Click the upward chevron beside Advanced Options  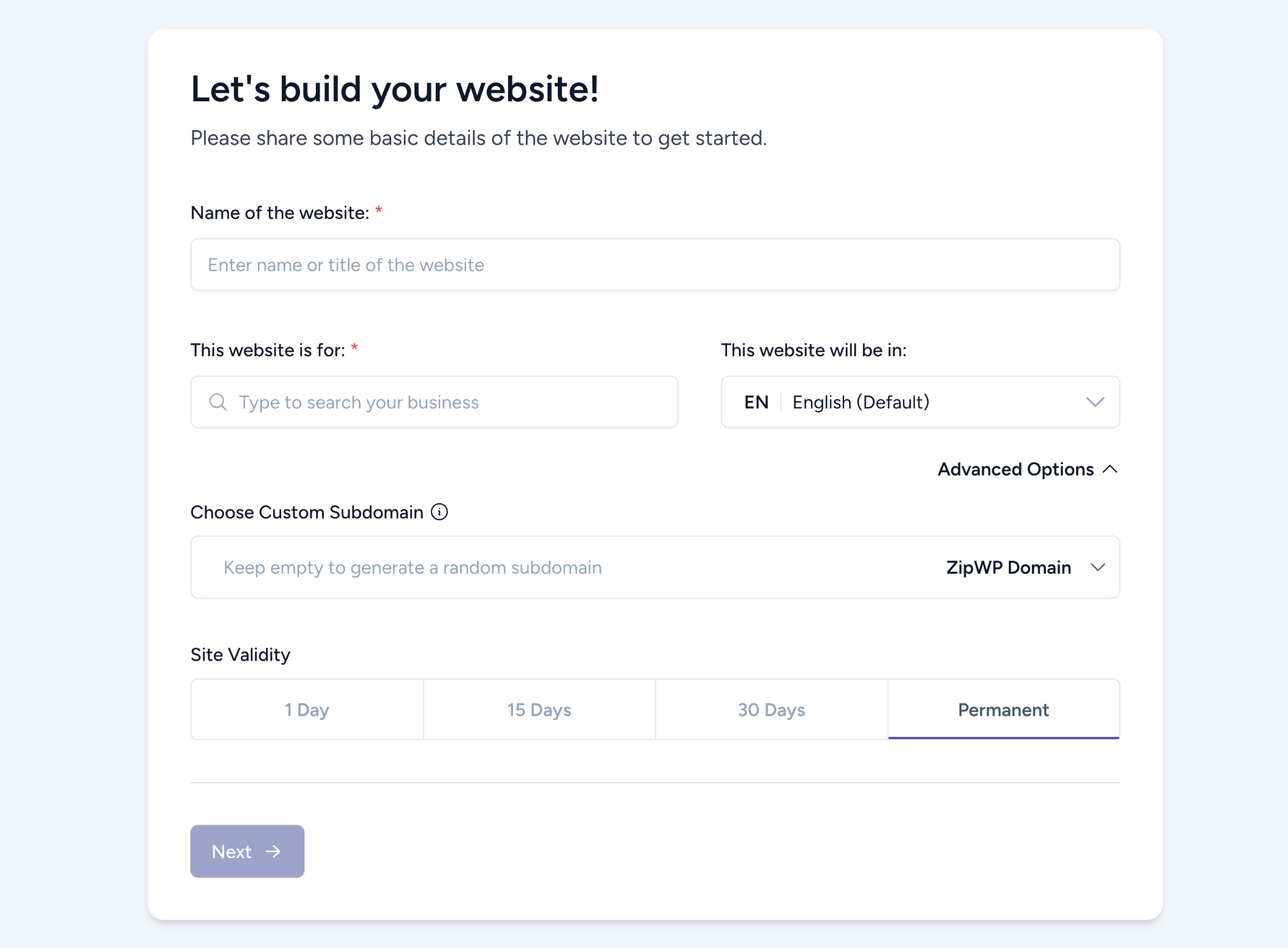tap(1111, 469)
